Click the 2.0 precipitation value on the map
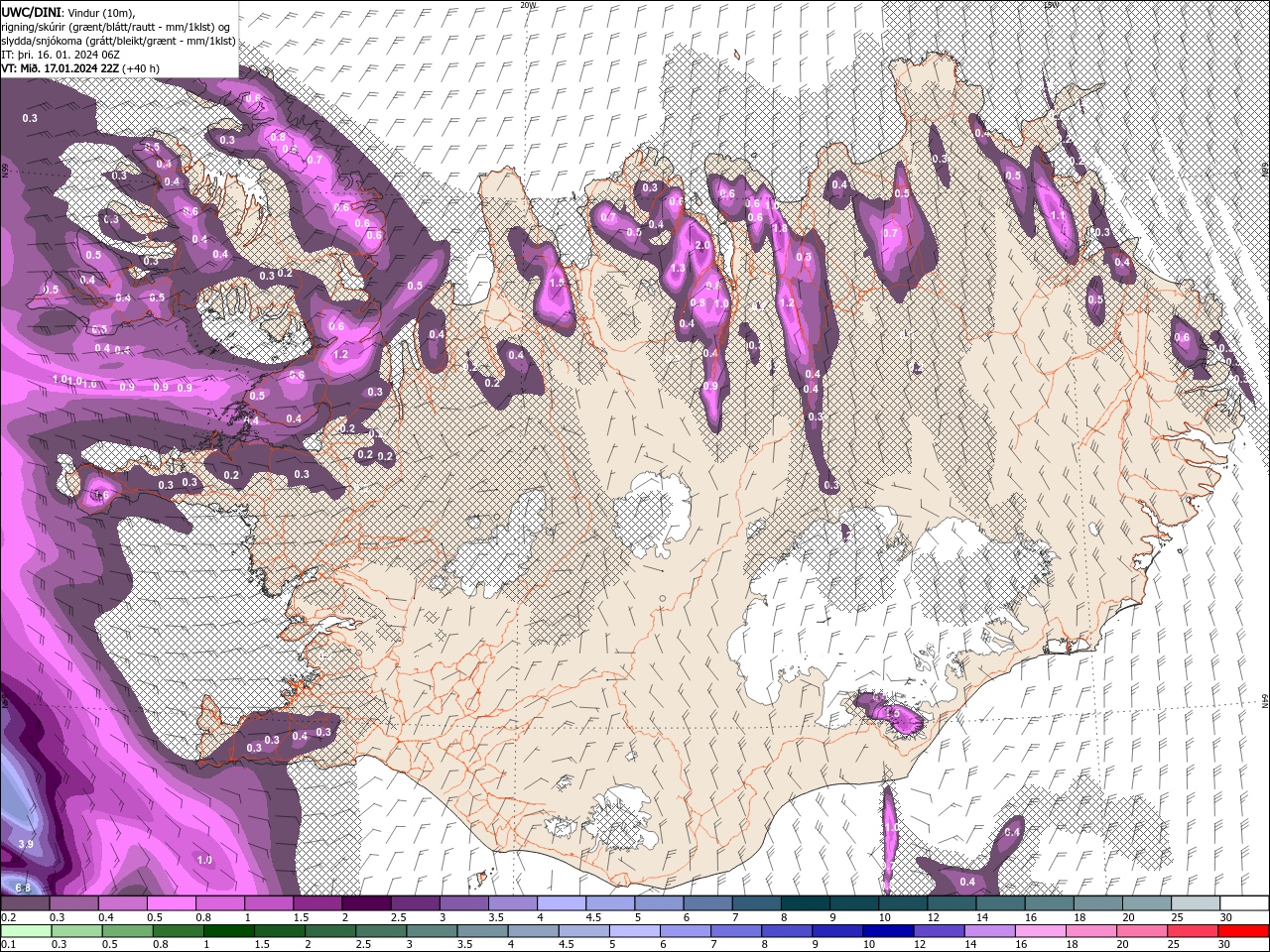This screenshot has width=1270, height=952. pos(703,245)
